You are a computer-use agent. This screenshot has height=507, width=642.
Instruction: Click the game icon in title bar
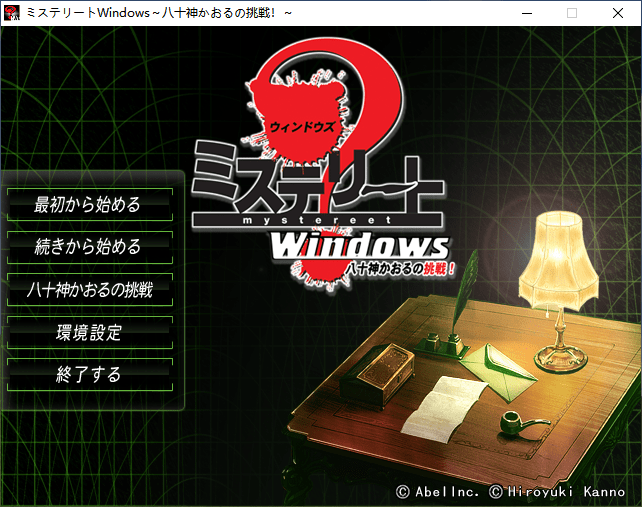pyautogui.click(x=12, y=13)
